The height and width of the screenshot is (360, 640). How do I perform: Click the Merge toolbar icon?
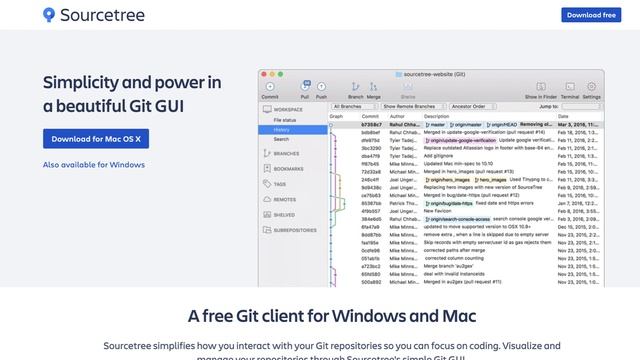373,87
